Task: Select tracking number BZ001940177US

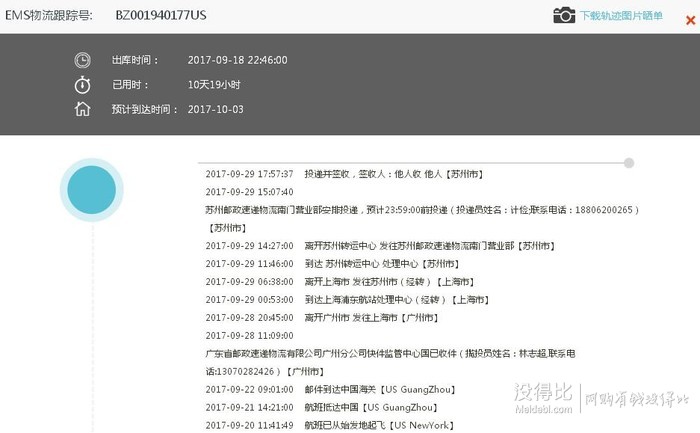Action: [161, 16]
